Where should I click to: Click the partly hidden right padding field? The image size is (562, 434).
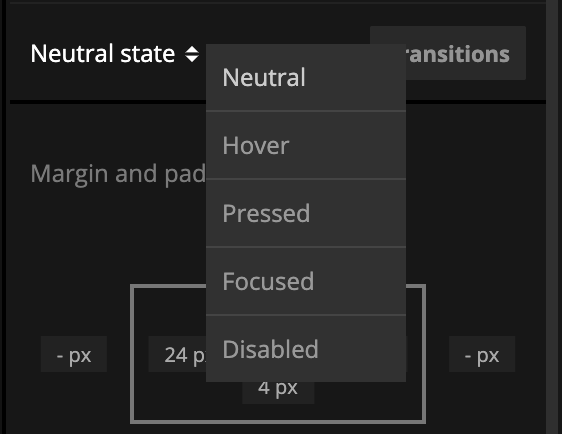pyautogui.click(x=407, y=354)
